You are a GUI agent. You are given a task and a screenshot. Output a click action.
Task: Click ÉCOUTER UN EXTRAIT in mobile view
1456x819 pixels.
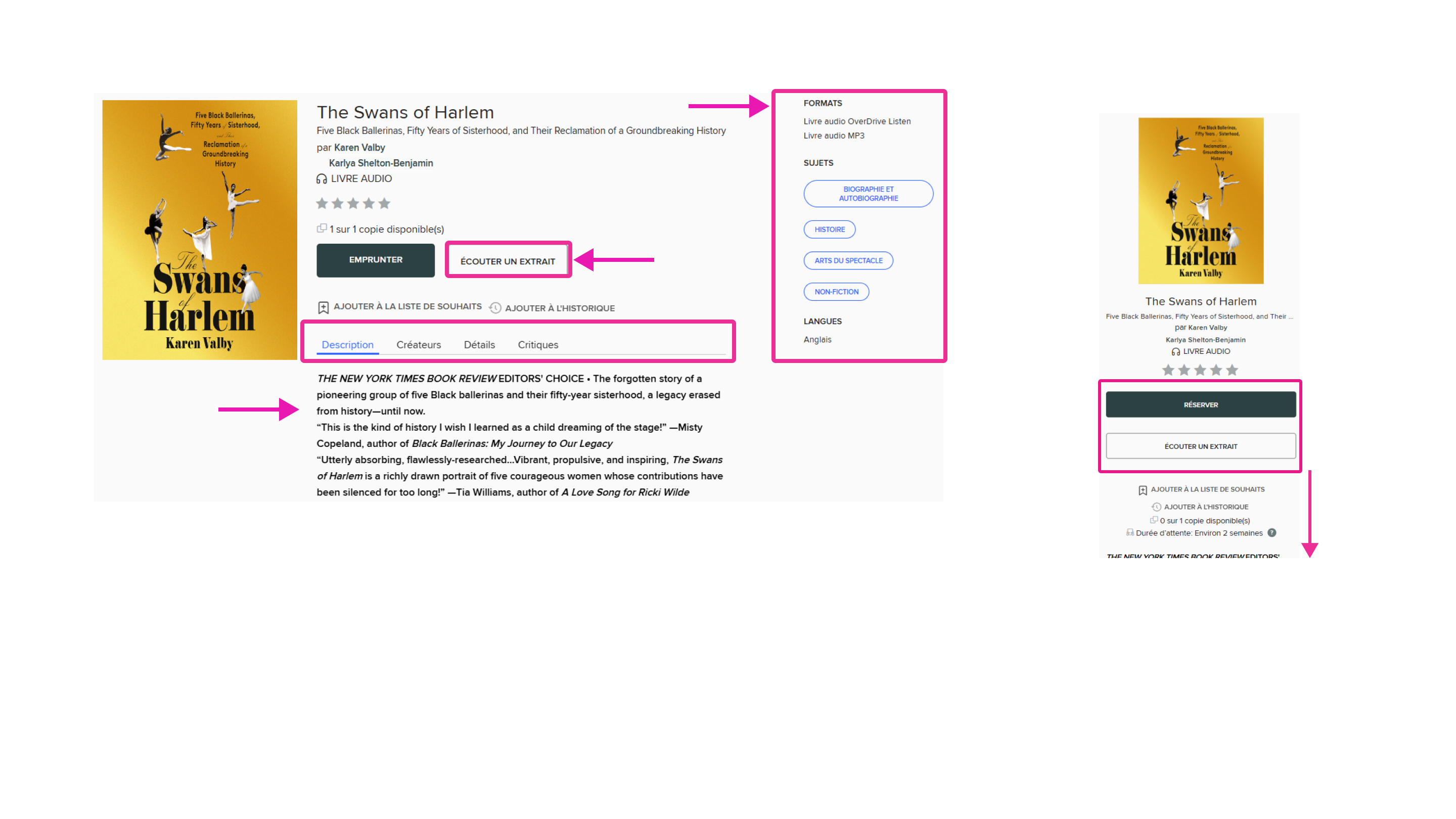tap(1201, 446)
